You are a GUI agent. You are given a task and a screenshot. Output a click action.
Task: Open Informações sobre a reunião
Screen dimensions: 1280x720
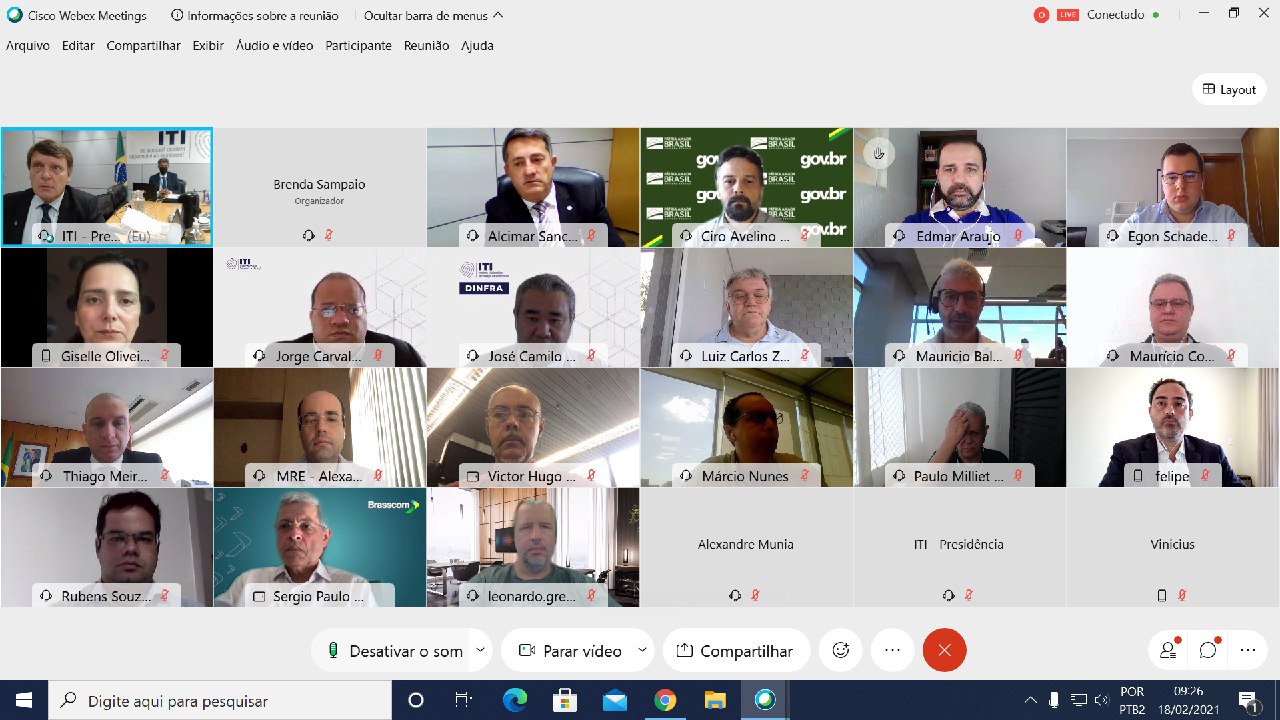[x=255, y=15]
